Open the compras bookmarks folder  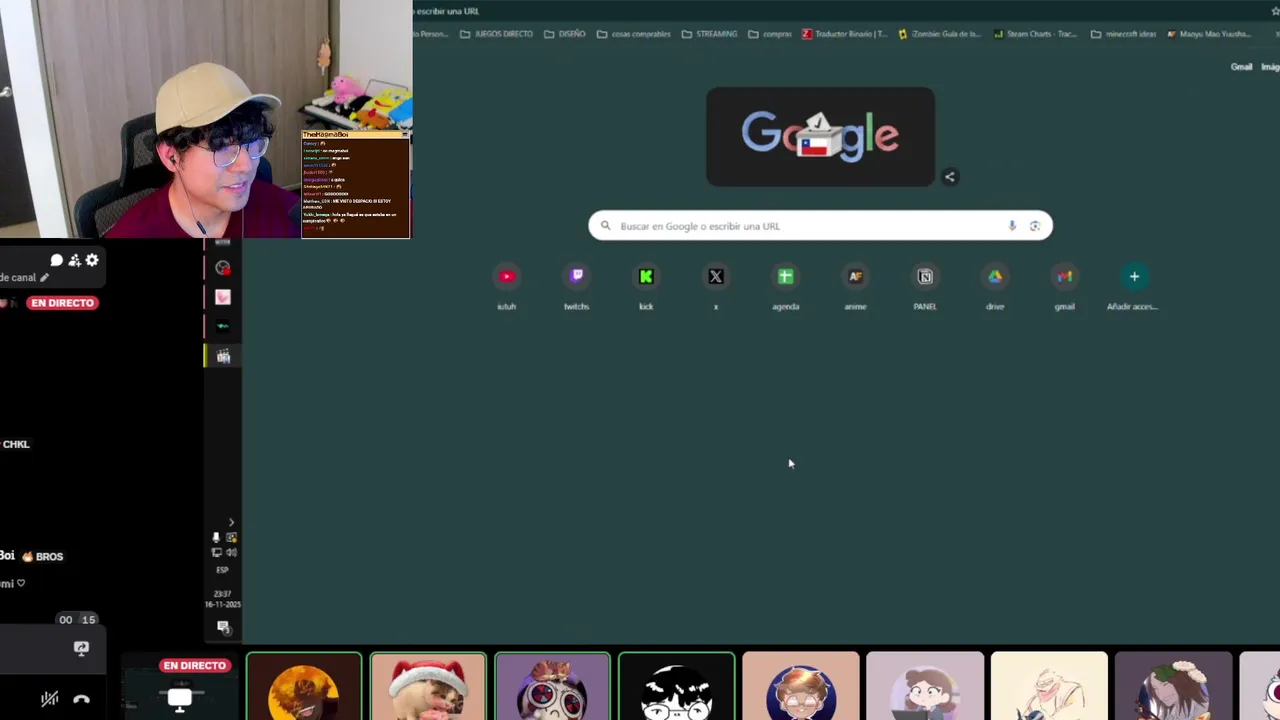point(770,34)
